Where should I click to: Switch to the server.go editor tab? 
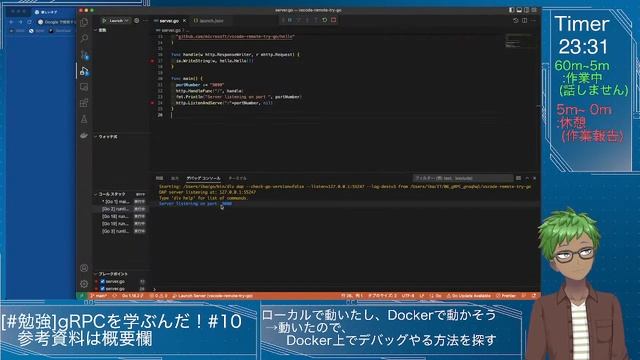(169, 20)
